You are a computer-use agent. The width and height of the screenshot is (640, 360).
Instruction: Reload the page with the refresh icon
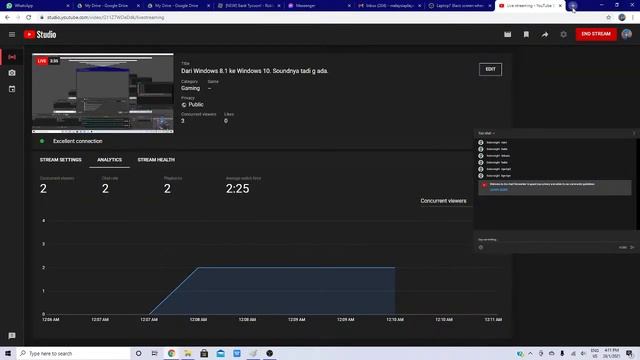29,18
